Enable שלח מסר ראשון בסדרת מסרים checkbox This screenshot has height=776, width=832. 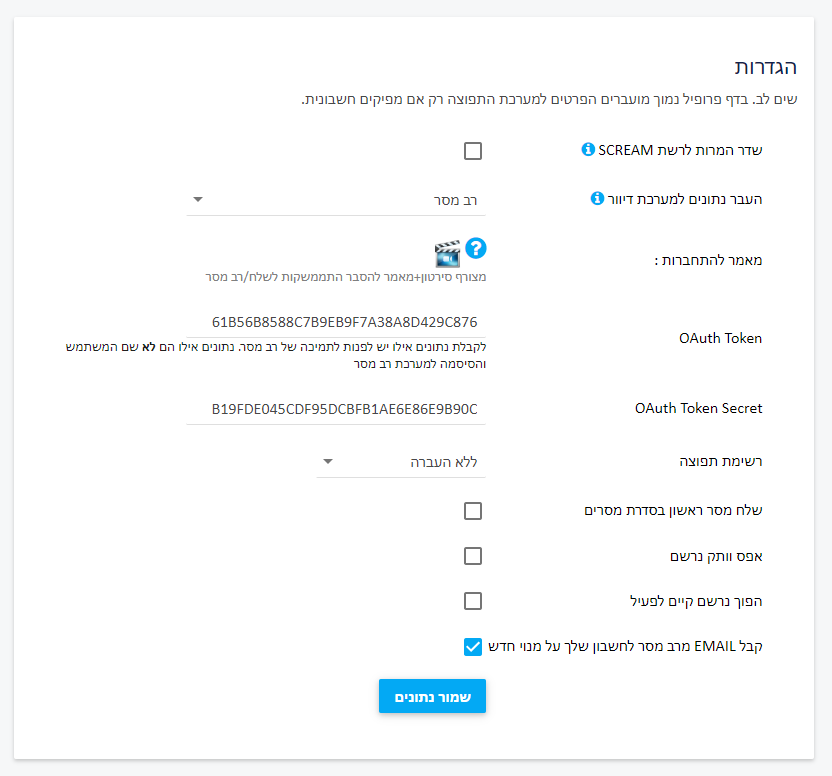pos(473,511)
